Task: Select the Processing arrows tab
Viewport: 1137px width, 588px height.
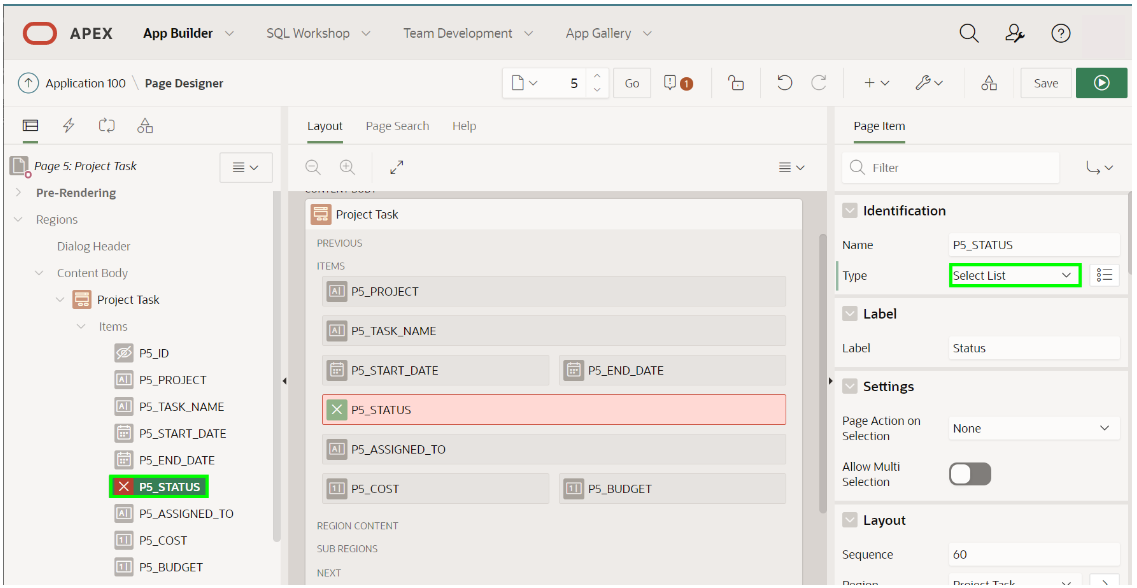Action: [107, 126]
